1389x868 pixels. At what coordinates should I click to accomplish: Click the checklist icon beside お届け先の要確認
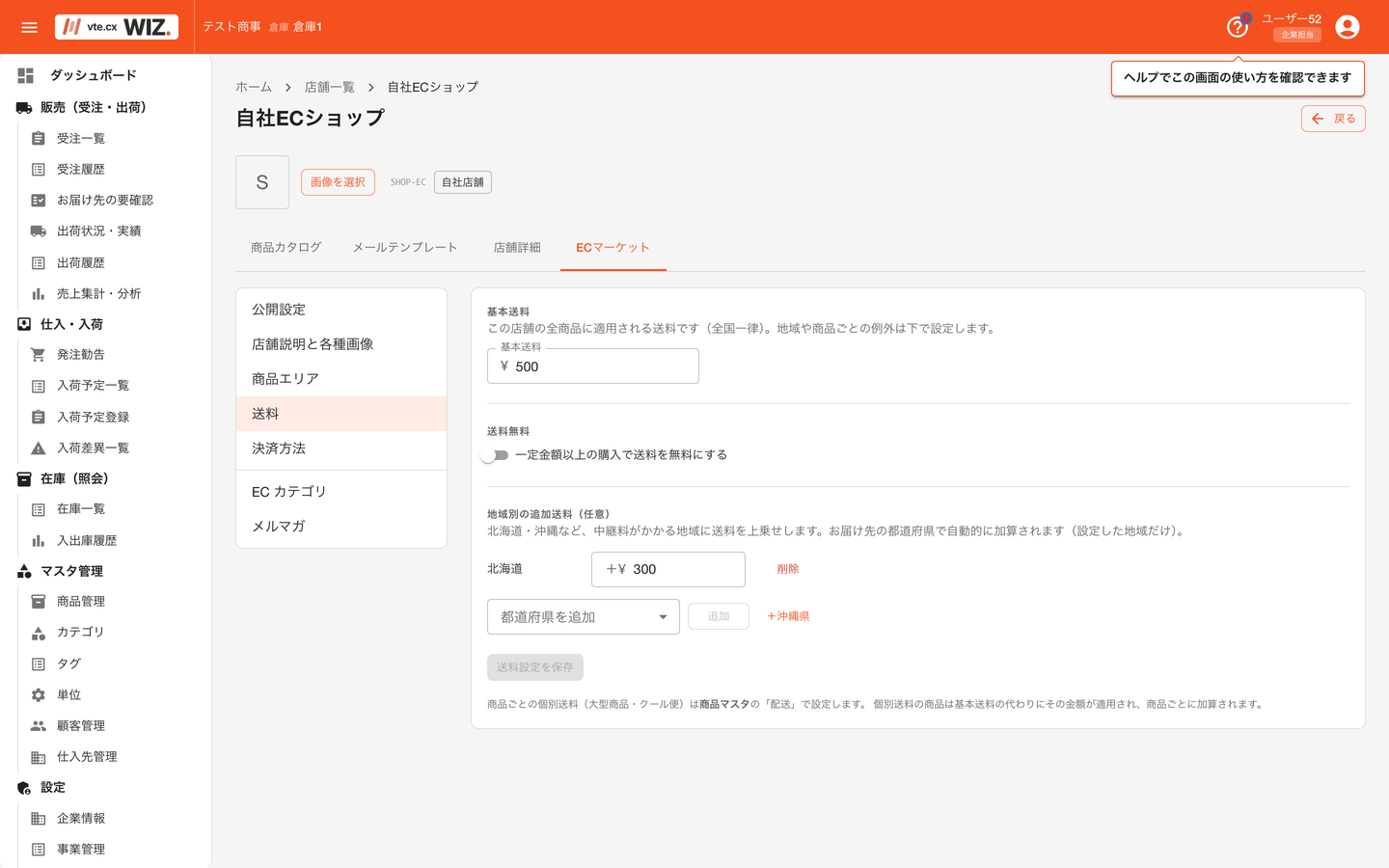[39, 201]
